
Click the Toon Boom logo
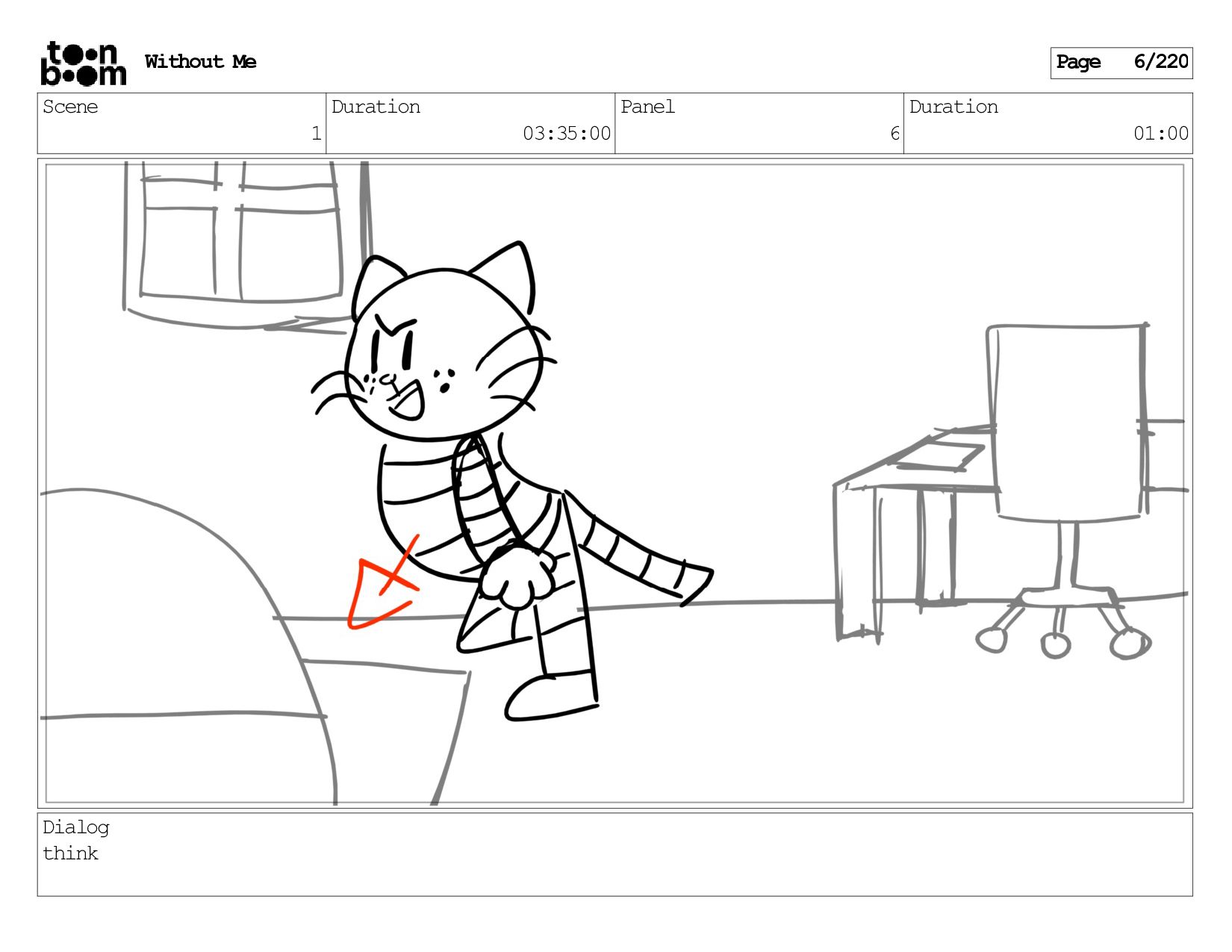click(83, 63)
